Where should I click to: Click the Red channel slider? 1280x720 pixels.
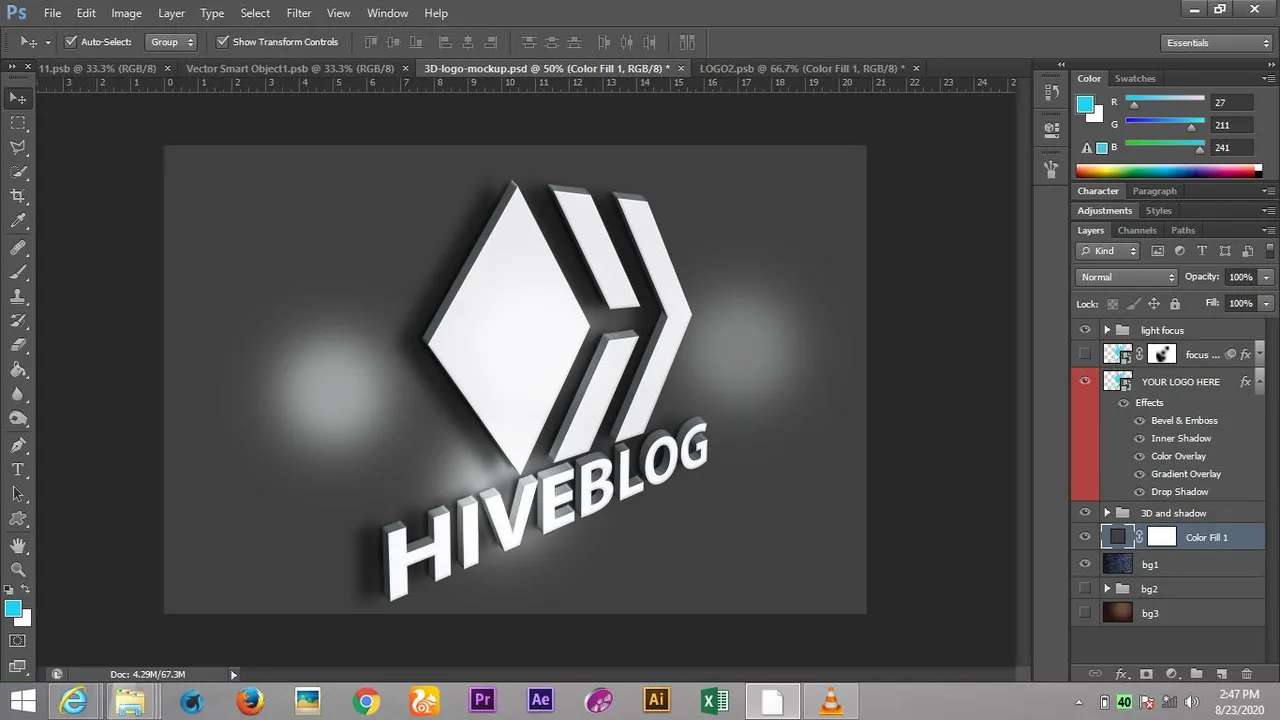(1165, 99)
